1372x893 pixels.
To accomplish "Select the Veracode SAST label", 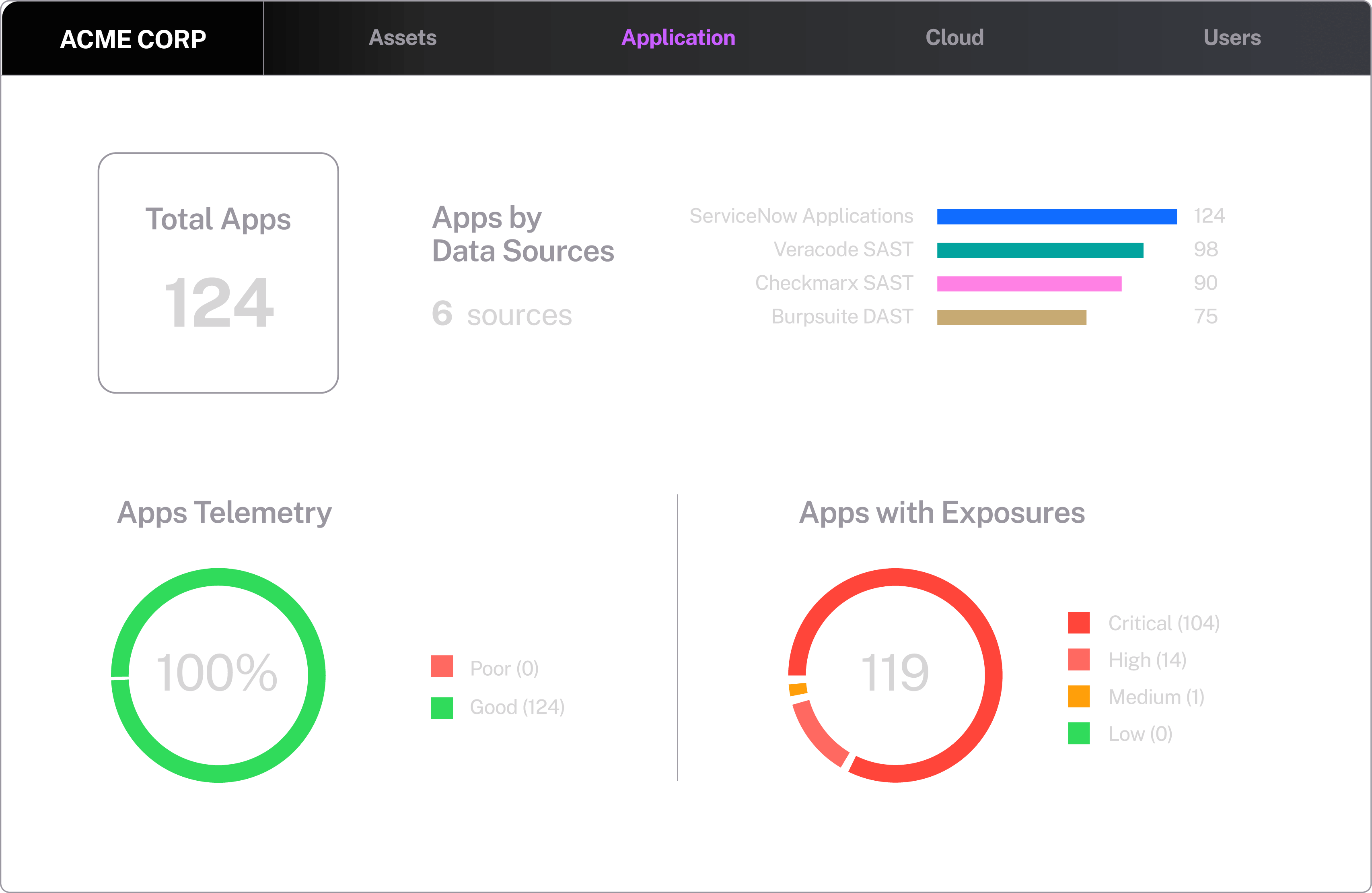I will [843, 249].
